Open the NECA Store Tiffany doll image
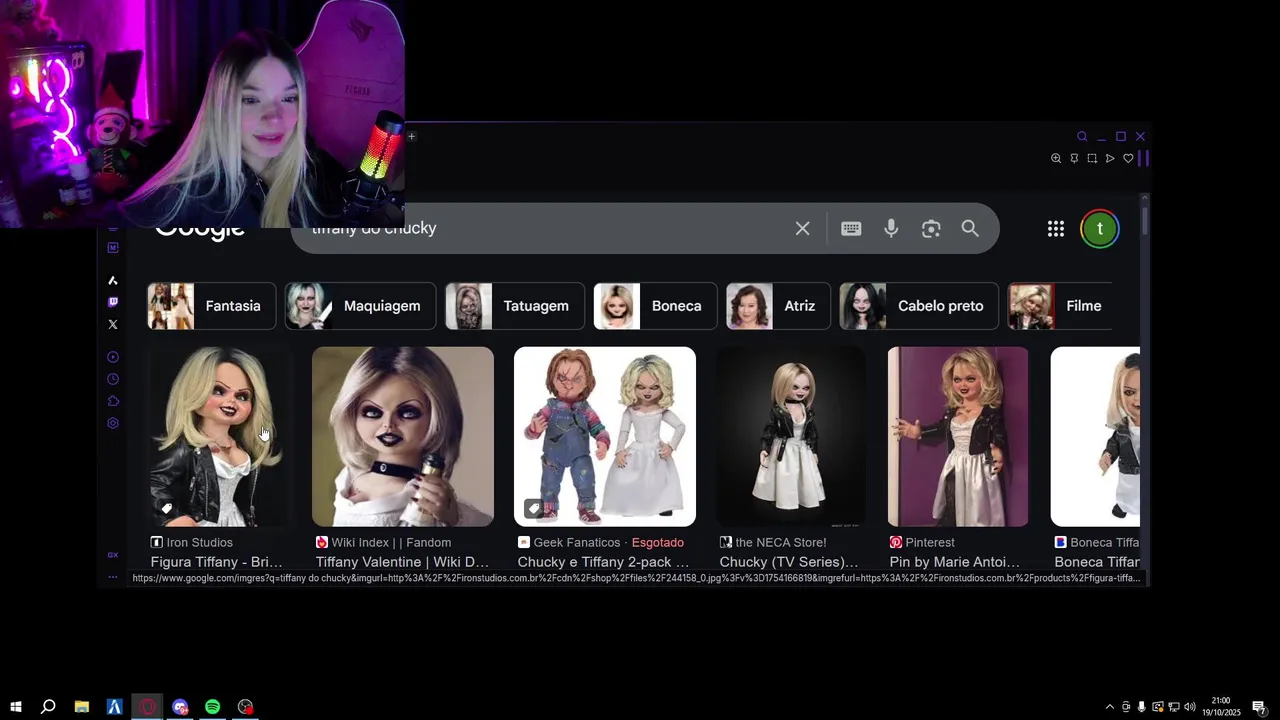1280x720 pixels. tap(791, 437)
